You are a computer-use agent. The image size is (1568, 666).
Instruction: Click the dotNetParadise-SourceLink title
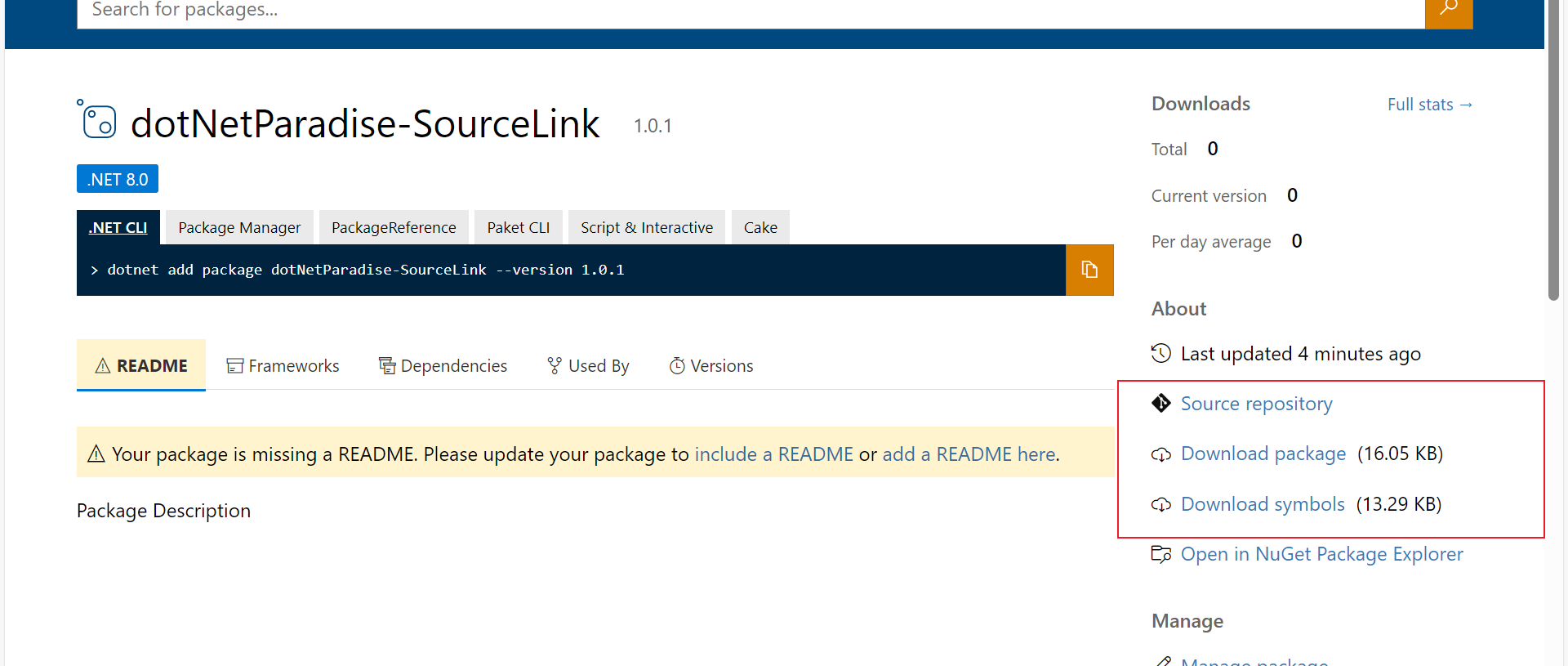(365, 123)
